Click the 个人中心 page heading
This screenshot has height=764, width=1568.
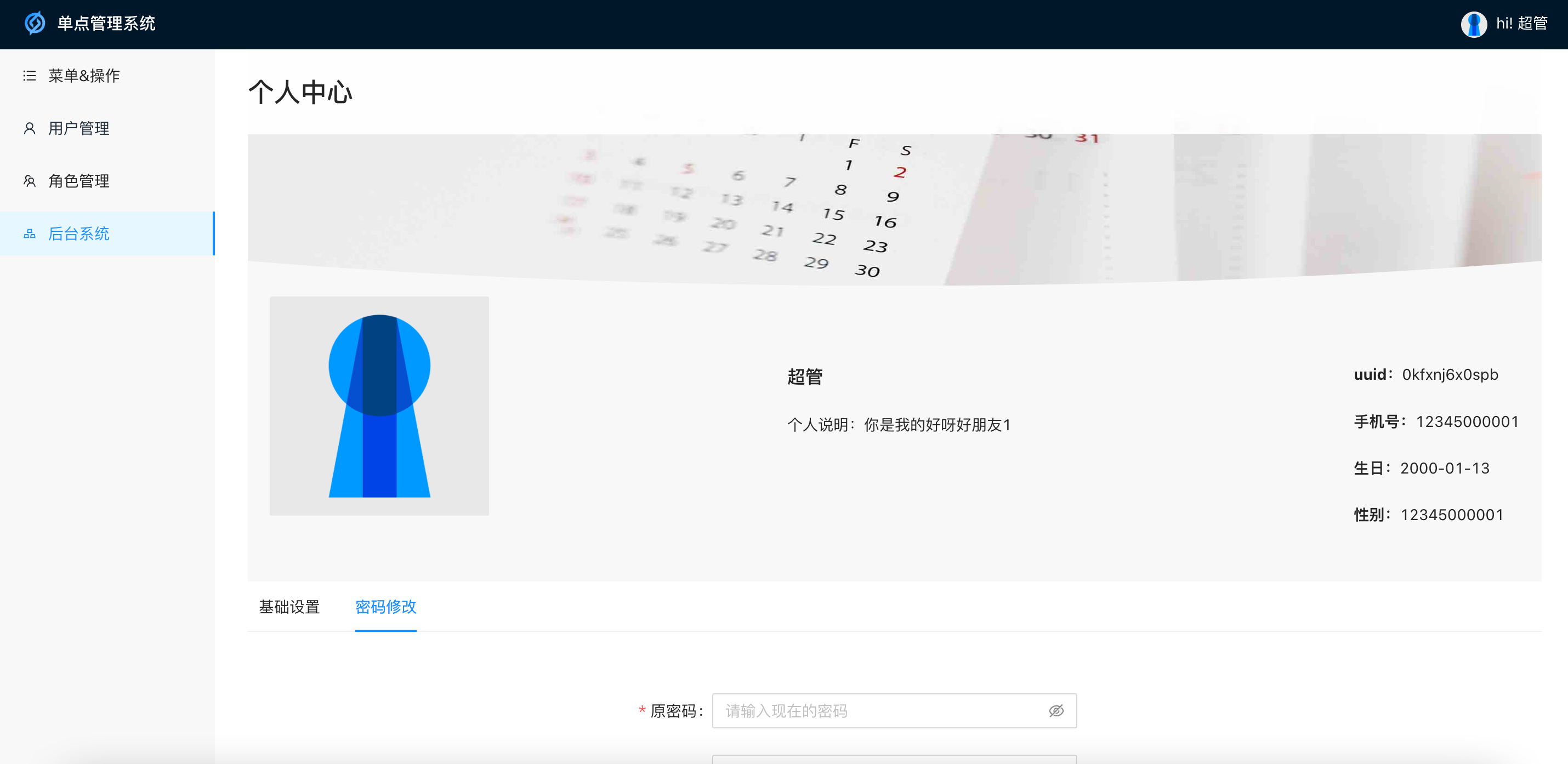300,92
